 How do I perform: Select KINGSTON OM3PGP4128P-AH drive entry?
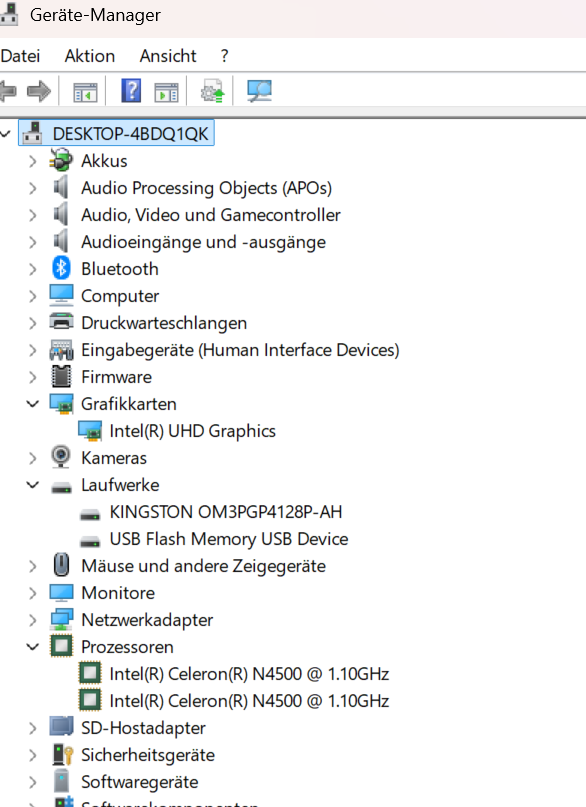pyautogui.click(x=225, y=512)
